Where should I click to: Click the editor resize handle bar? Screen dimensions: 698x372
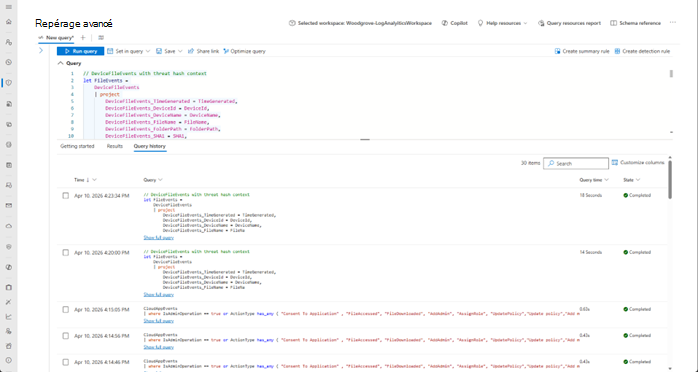(365, 140)
